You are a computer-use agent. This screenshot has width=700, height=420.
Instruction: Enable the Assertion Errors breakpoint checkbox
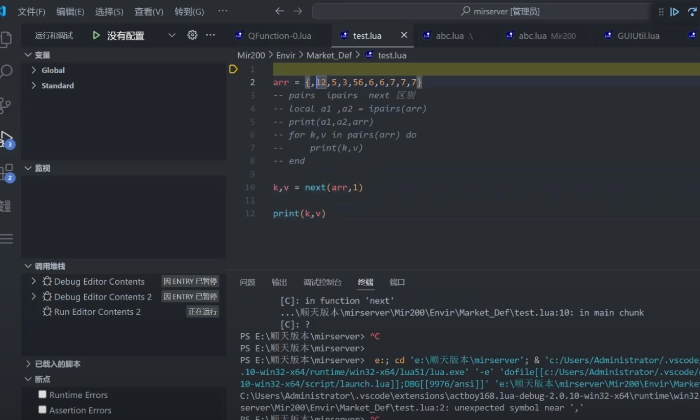42,410
